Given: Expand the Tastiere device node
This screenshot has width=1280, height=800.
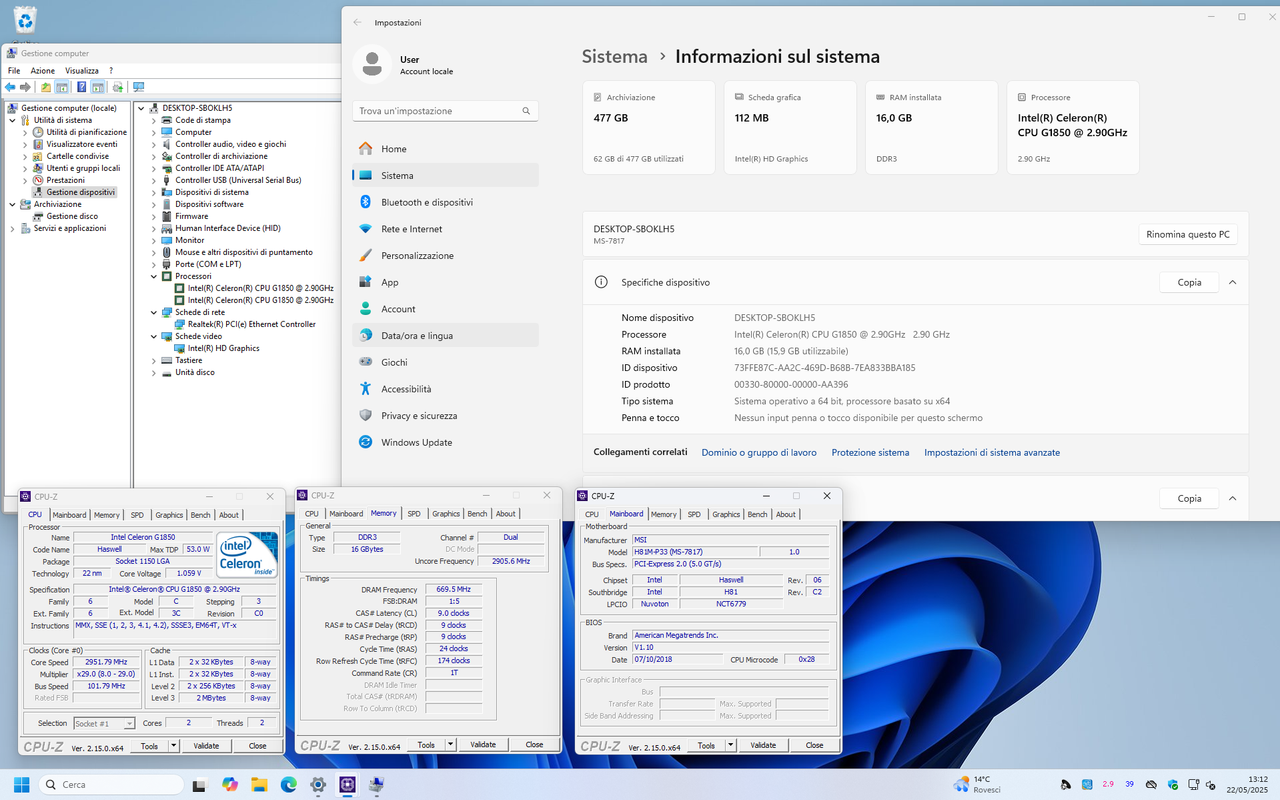Looking at the screenshot, I should 154,360.
